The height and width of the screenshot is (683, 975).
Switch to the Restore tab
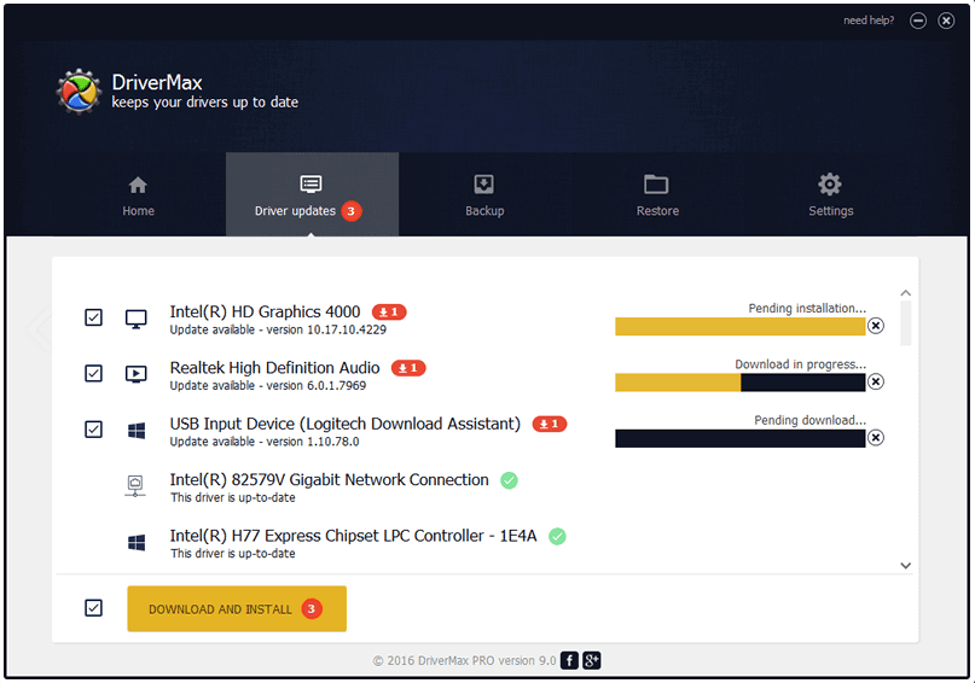pyautogui.click(x=657, y=194)
